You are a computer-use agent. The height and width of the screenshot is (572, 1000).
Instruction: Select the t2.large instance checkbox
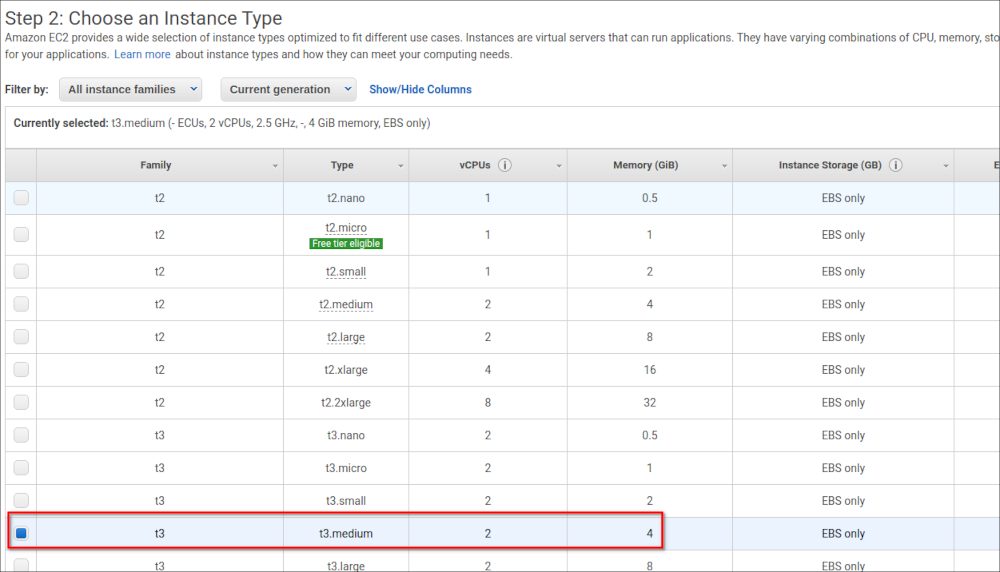(21, 337)
